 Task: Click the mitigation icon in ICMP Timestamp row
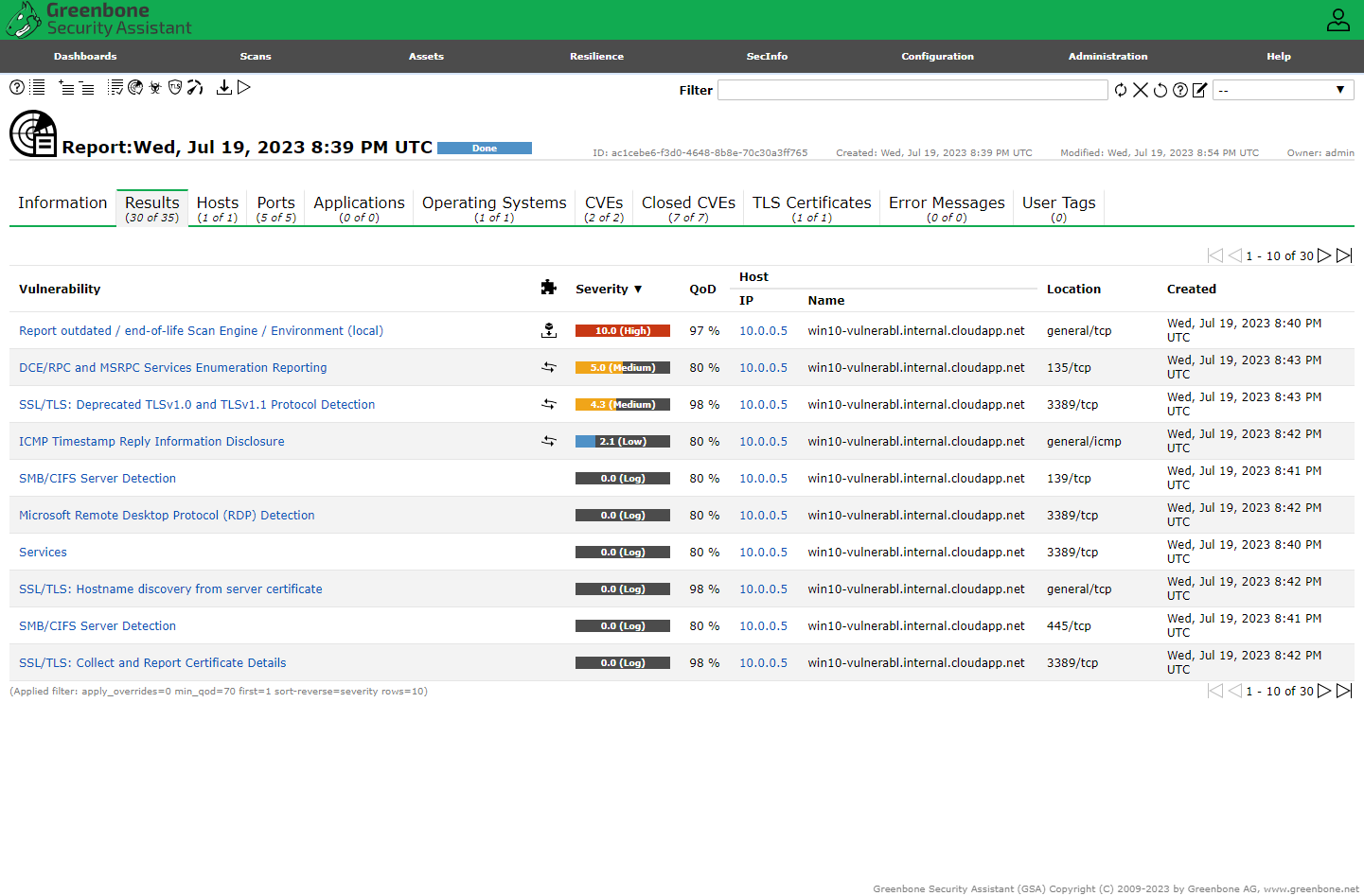(549, 441)
